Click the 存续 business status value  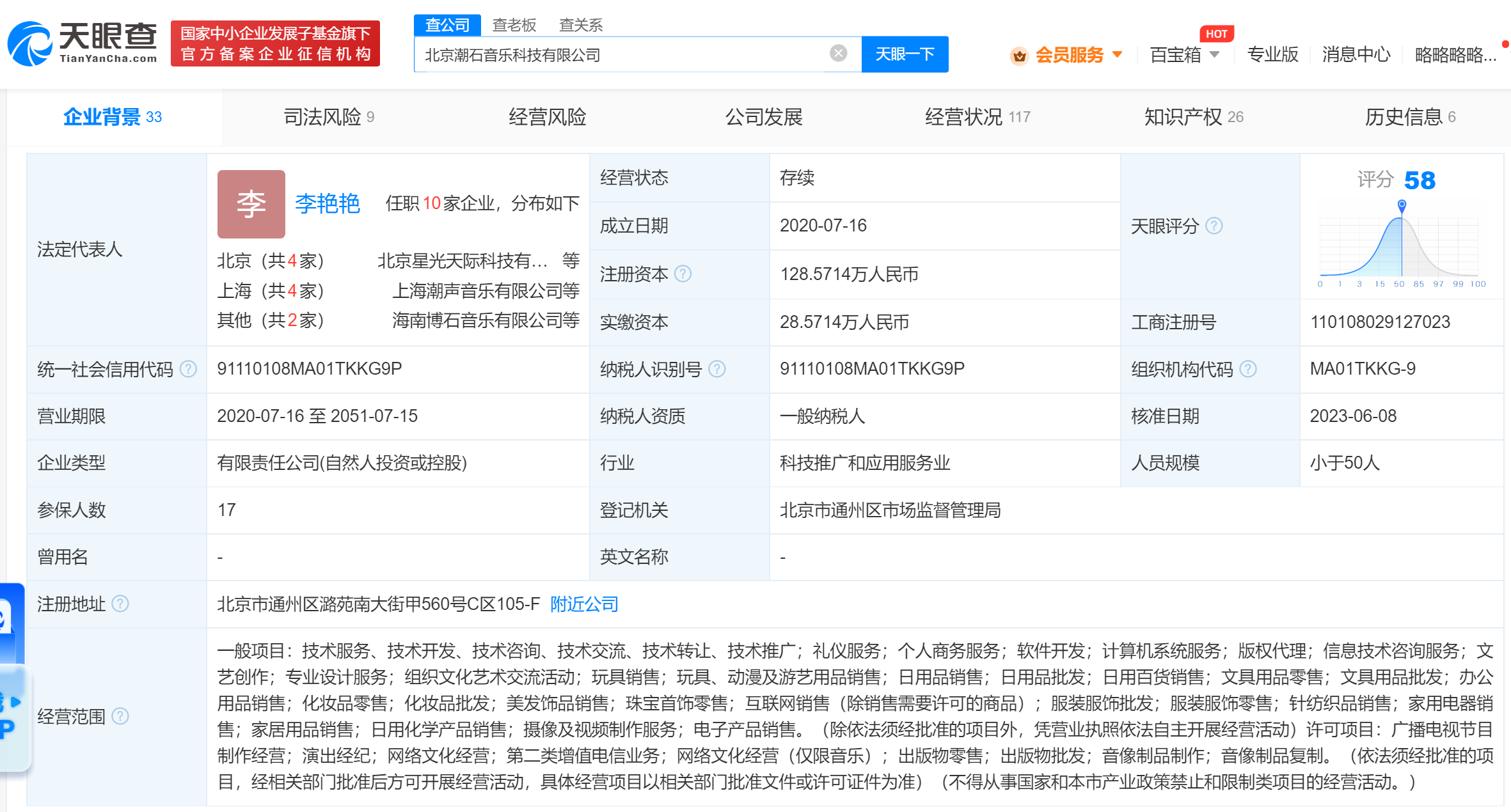point(796,178)
